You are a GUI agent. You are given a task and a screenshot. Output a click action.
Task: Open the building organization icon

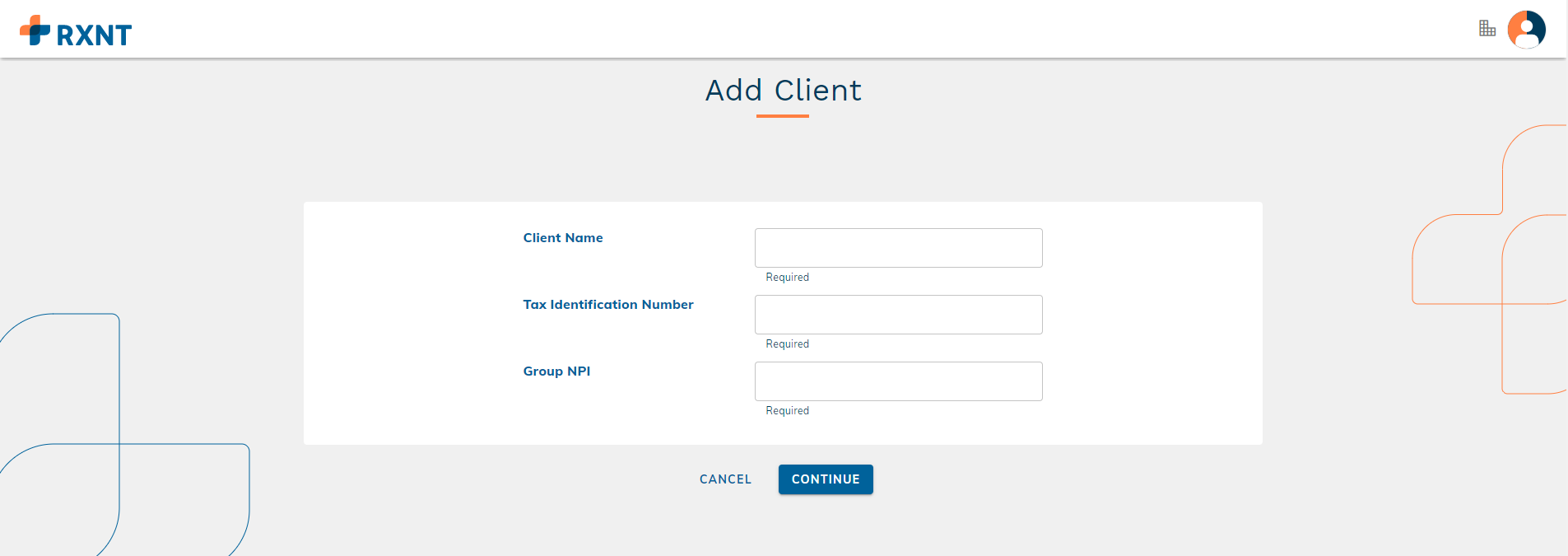[1487, 29]
